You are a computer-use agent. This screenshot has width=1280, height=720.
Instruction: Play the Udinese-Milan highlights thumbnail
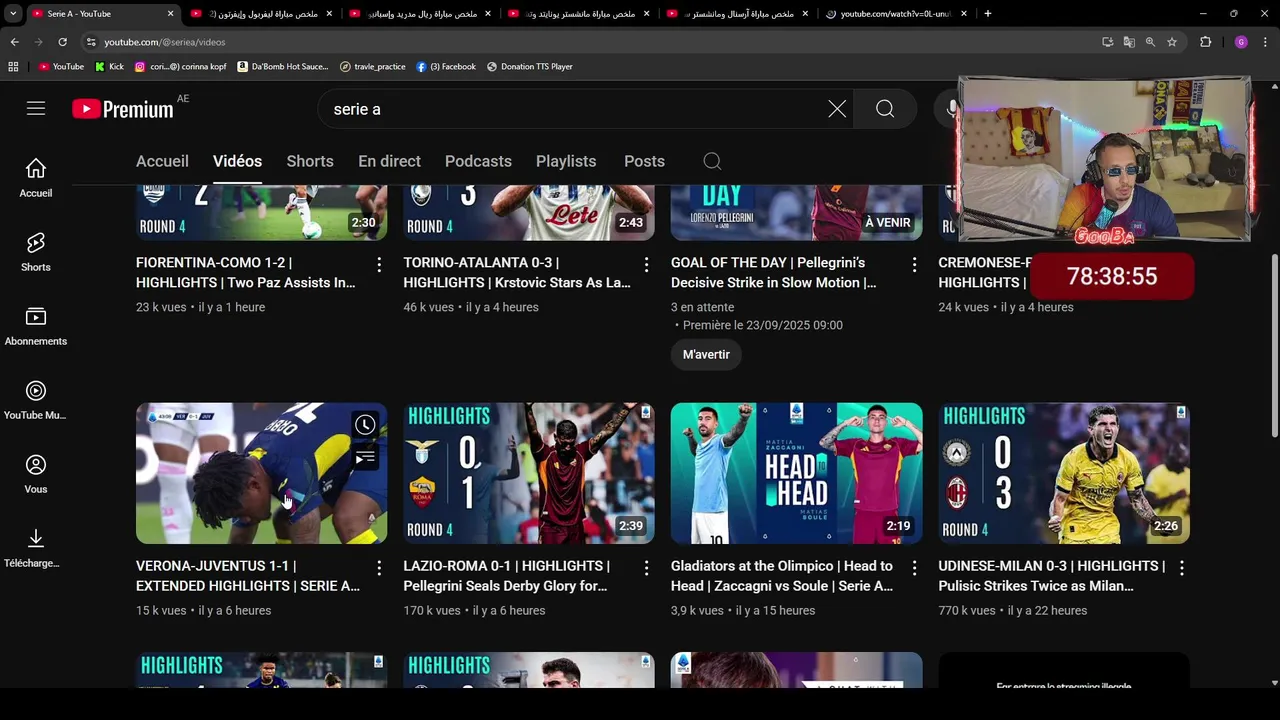coord(1064,474)
